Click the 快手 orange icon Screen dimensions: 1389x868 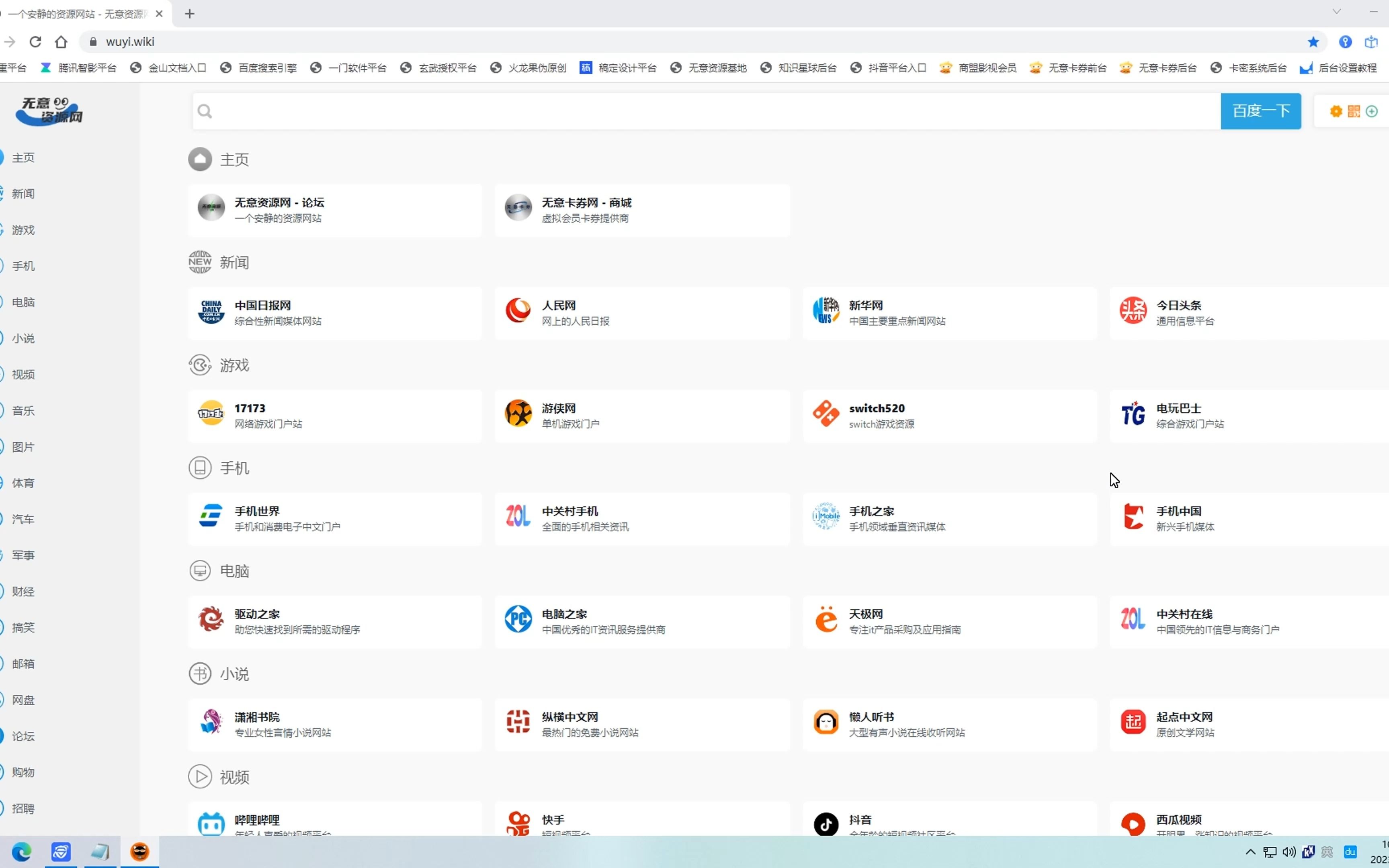(x=518, y=824)
